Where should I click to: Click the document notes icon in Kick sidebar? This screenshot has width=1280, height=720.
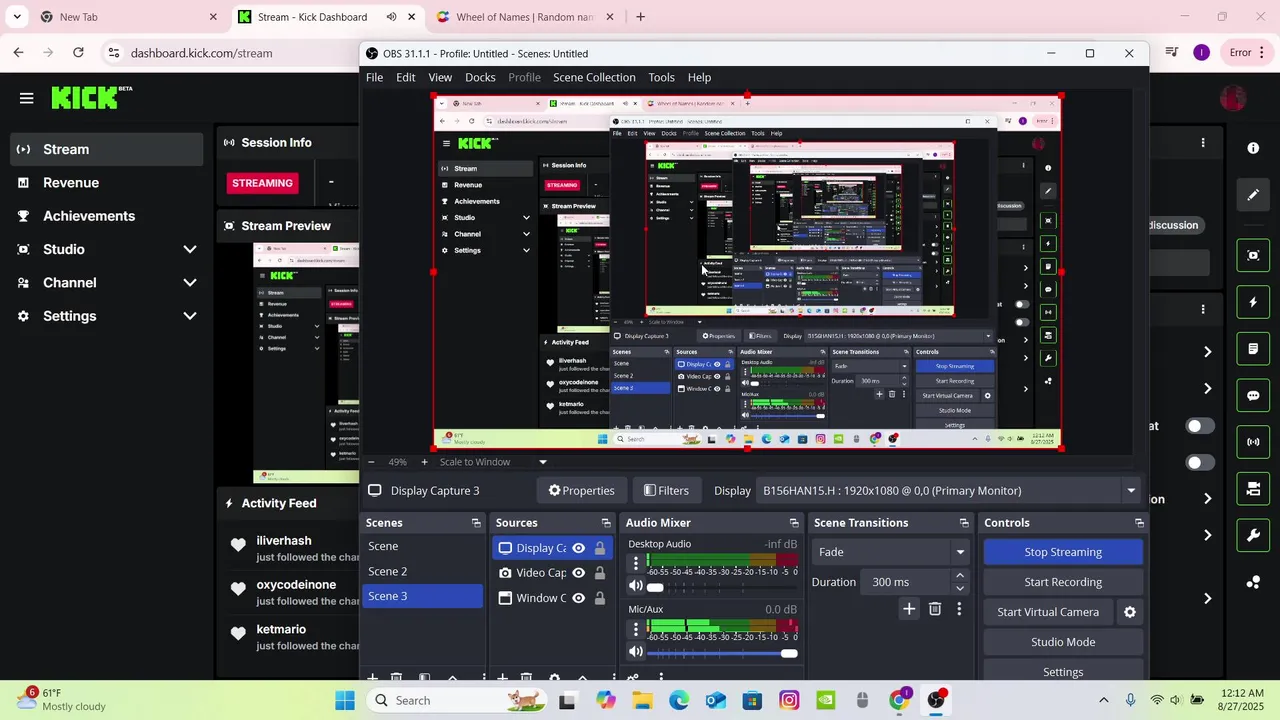tap(1253, 349)
